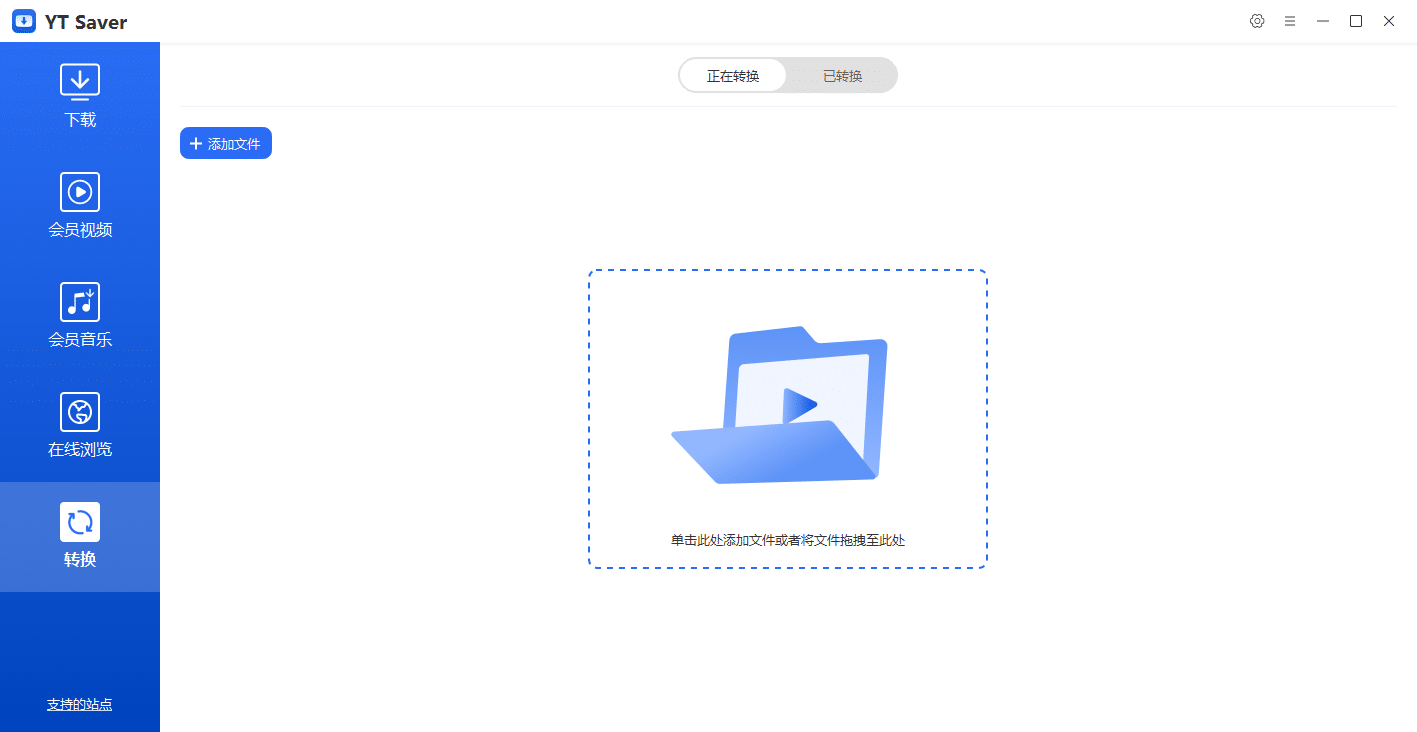Minimize the YT Saver window

point(1323,21)
